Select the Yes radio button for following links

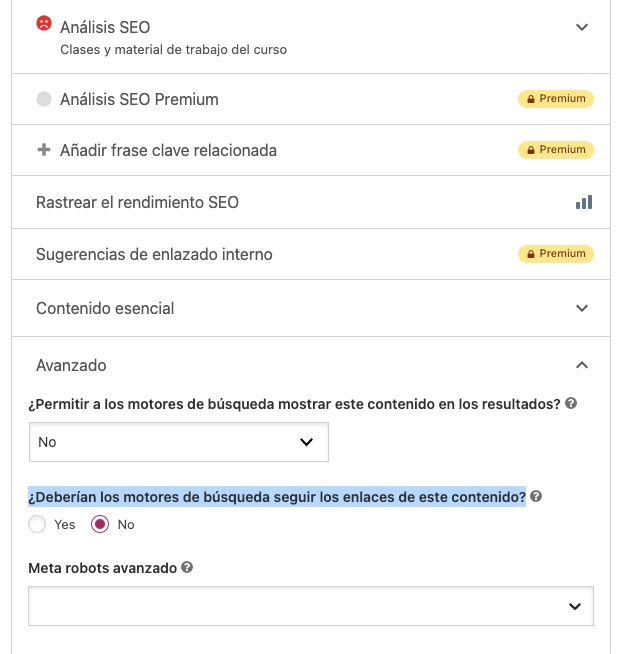pyautogui.click(x=37, y=524)
